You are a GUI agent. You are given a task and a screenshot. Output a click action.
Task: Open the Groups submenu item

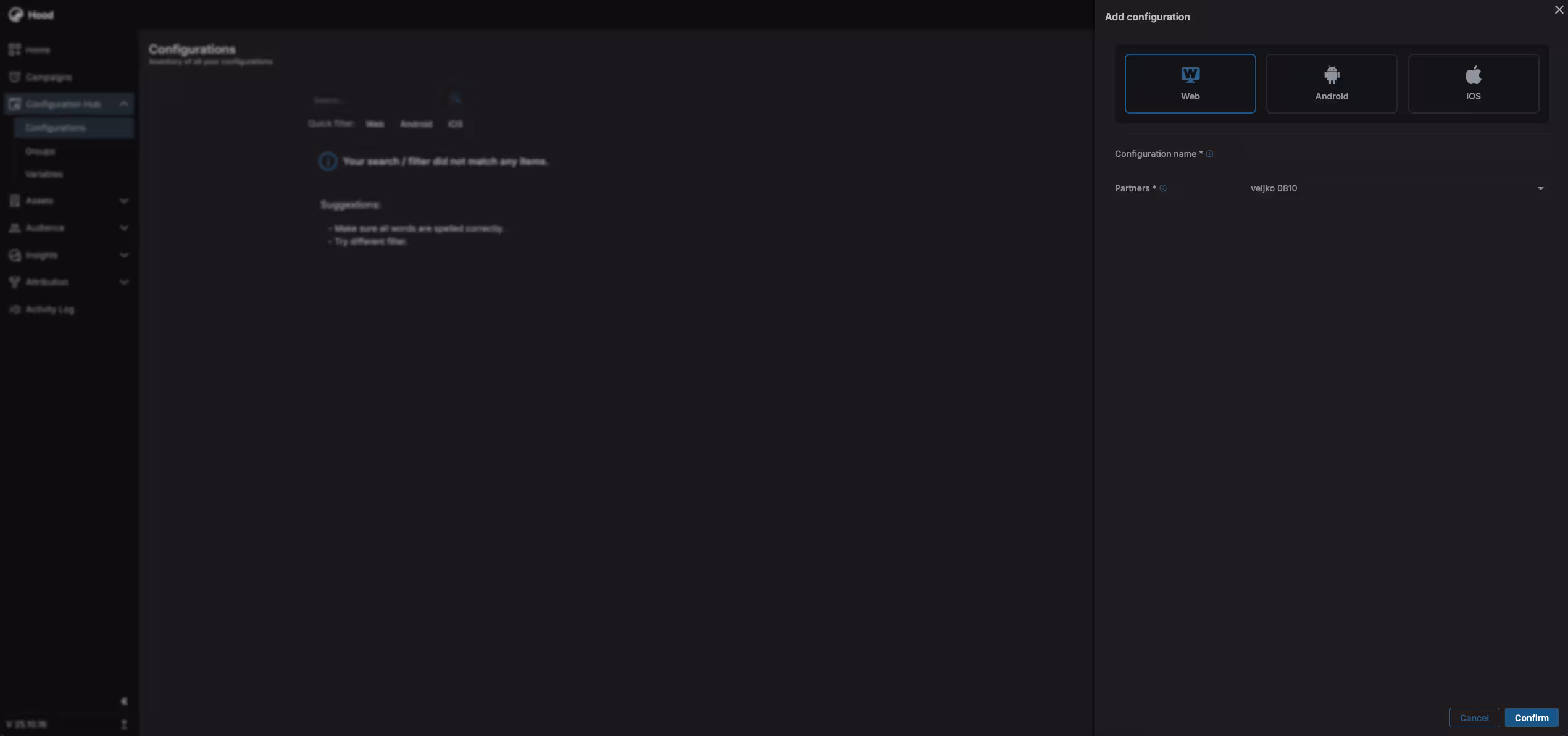[40, 151]
